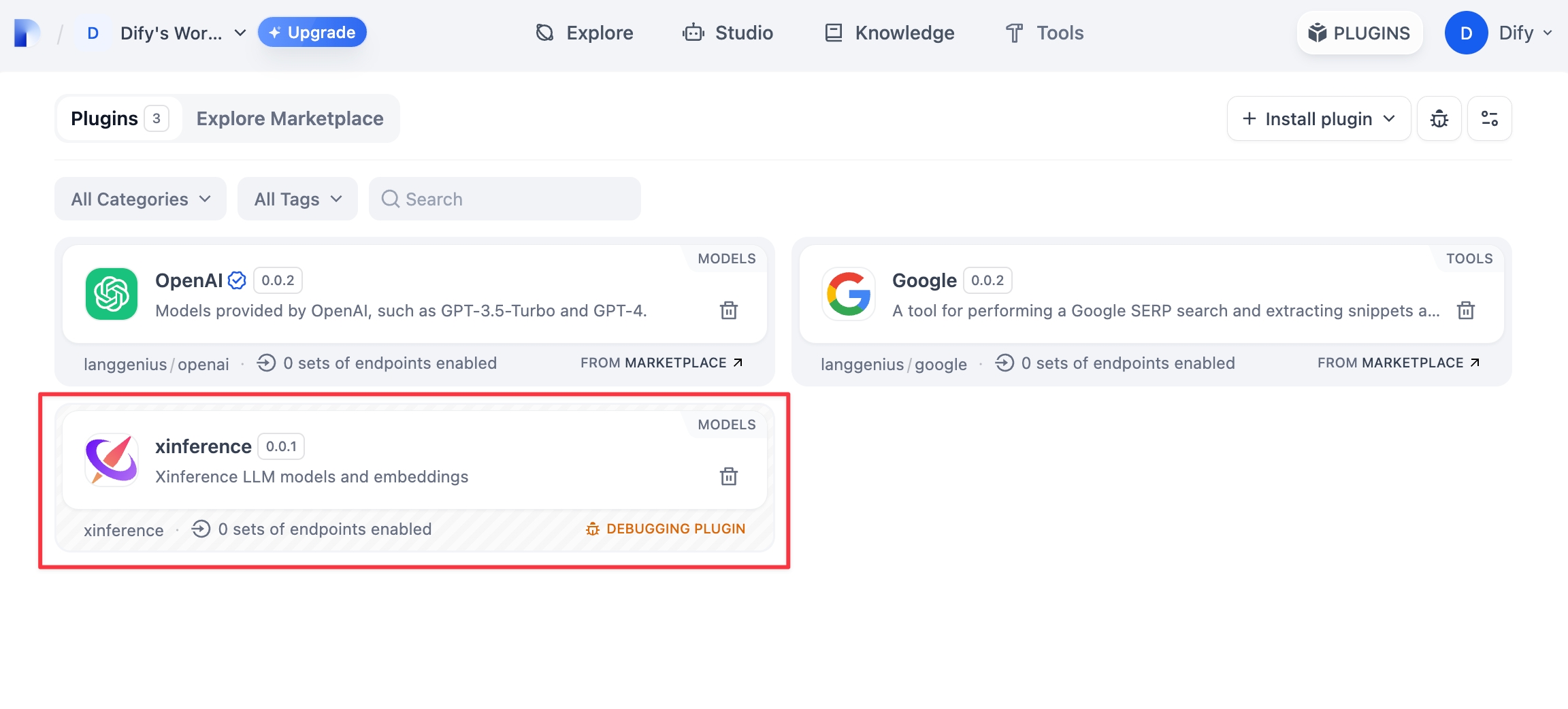This screenshot has height=709, width=1568.
Task: Focus the plugin Search field
Action: (x=505, y=199)
